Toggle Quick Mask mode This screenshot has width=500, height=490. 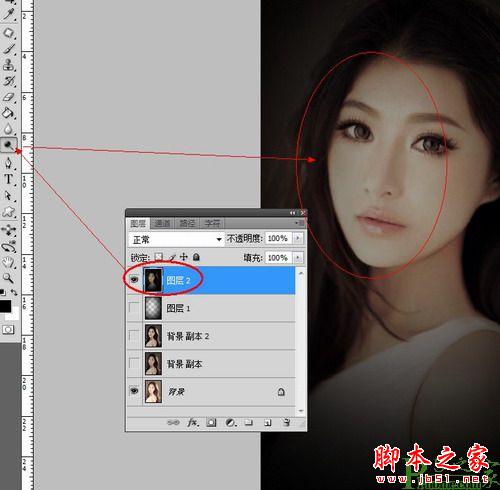8,330
